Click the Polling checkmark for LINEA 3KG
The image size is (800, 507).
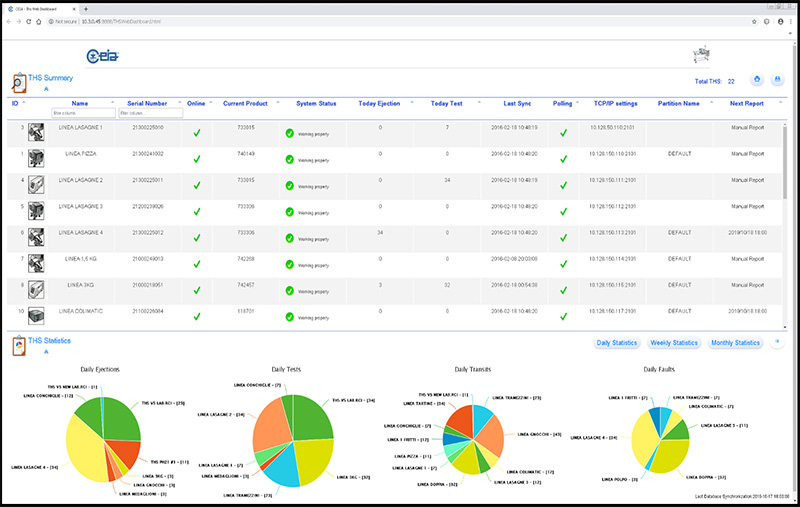coord(563,287)
